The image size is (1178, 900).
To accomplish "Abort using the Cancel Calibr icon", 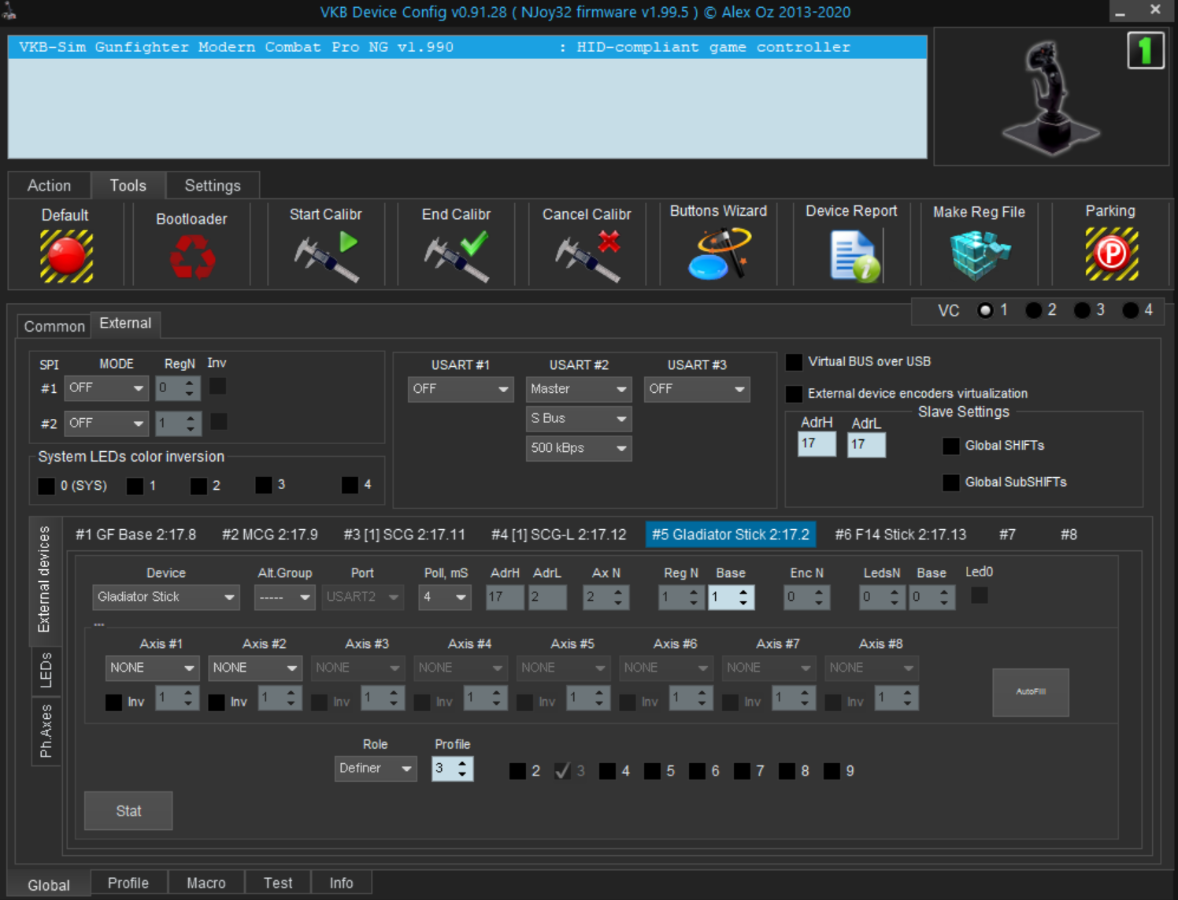I will (x=587, y=256).
